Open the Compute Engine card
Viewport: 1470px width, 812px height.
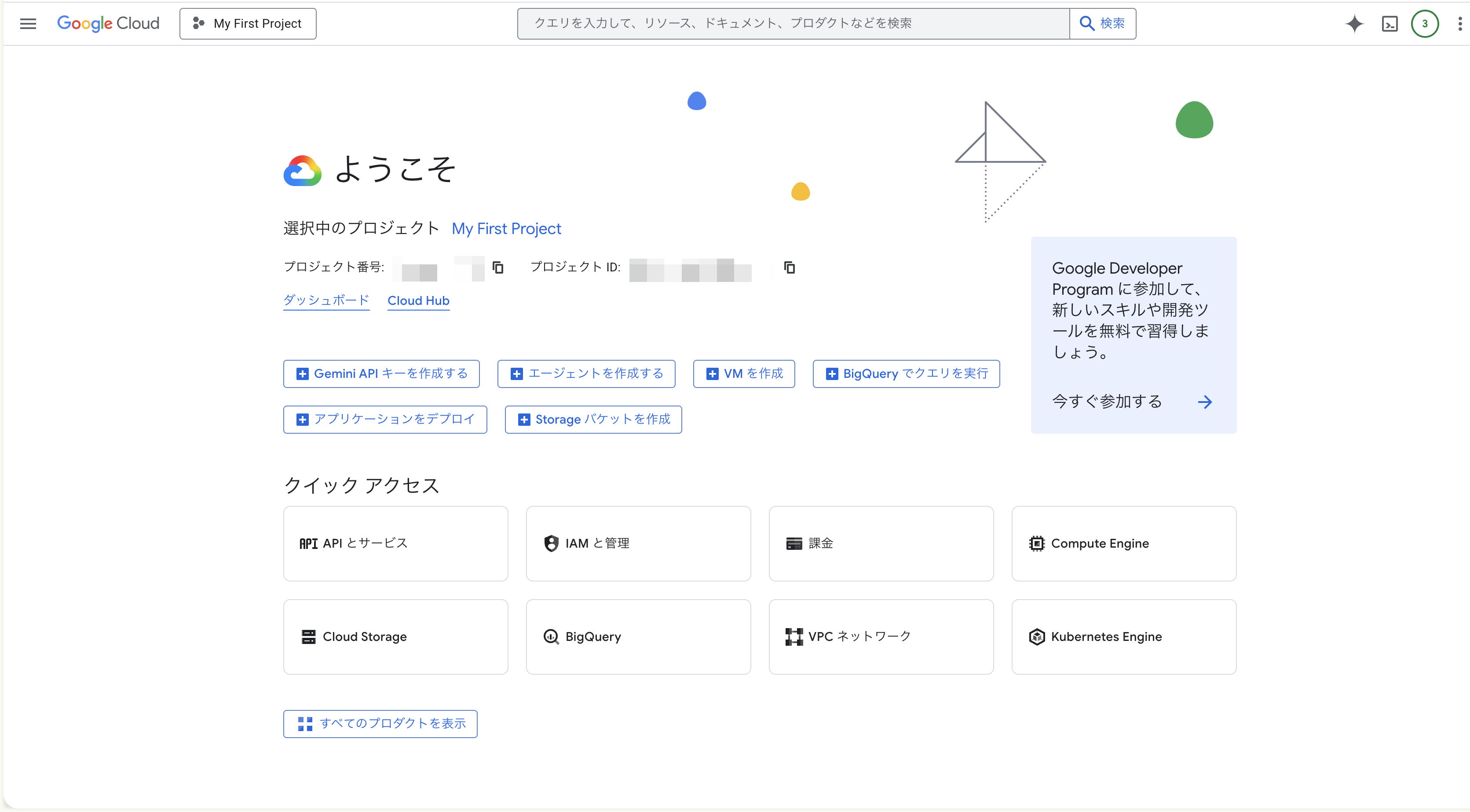(1124, 543)
